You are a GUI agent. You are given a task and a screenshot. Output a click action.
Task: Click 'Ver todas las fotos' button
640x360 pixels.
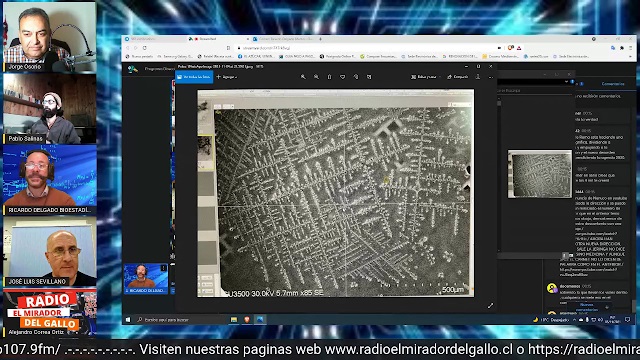pyautogui.click(x=194, y=77)
